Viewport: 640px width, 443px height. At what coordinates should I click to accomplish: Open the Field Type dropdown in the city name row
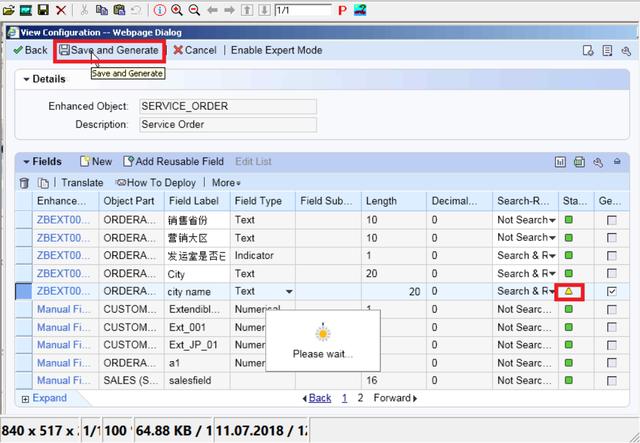click(x=289, y=292)
